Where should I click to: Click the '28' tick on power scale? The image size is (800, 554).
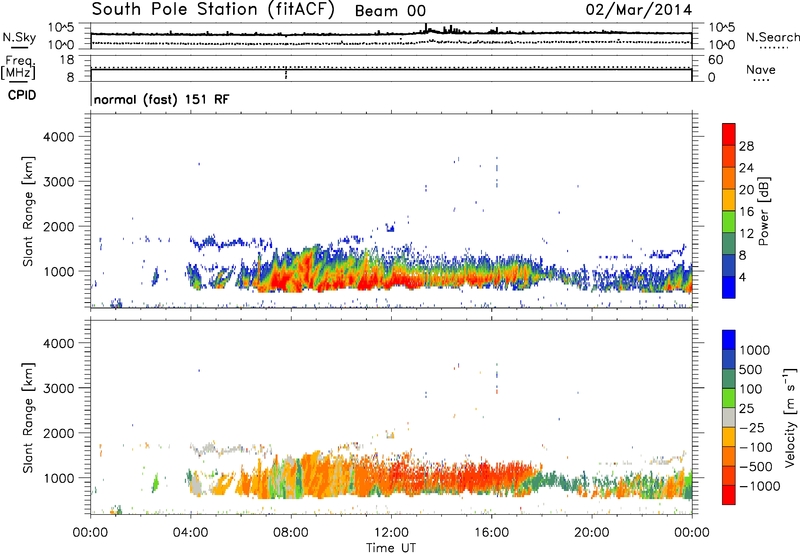(746, 146)
